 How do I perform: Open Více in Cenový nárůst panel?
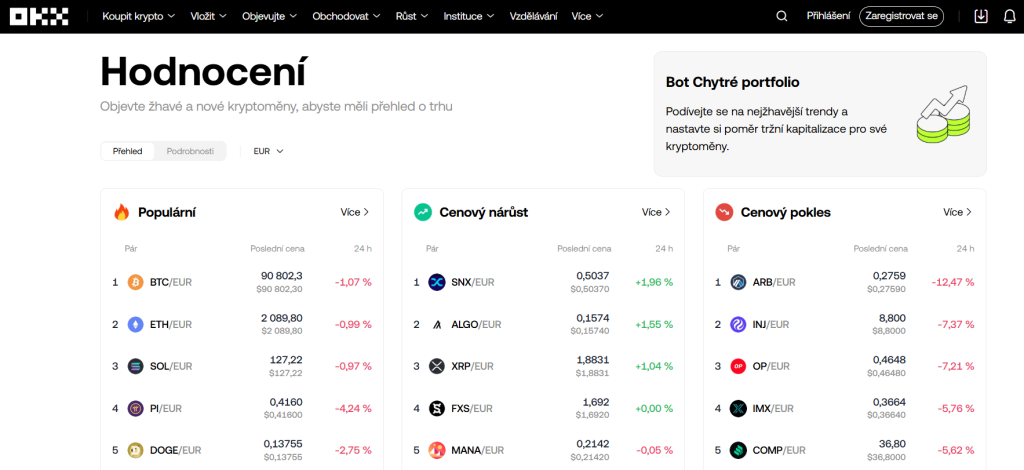655,212
